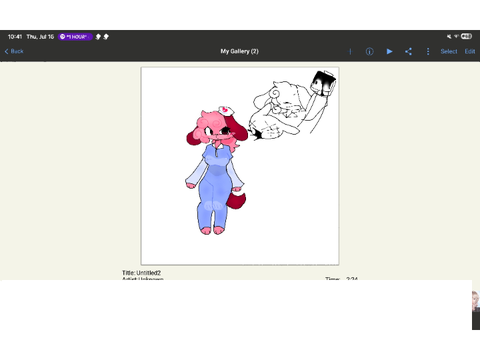Tap the Select button
The height and width of the screenshot is (360, 480).
tap(449, 51)
